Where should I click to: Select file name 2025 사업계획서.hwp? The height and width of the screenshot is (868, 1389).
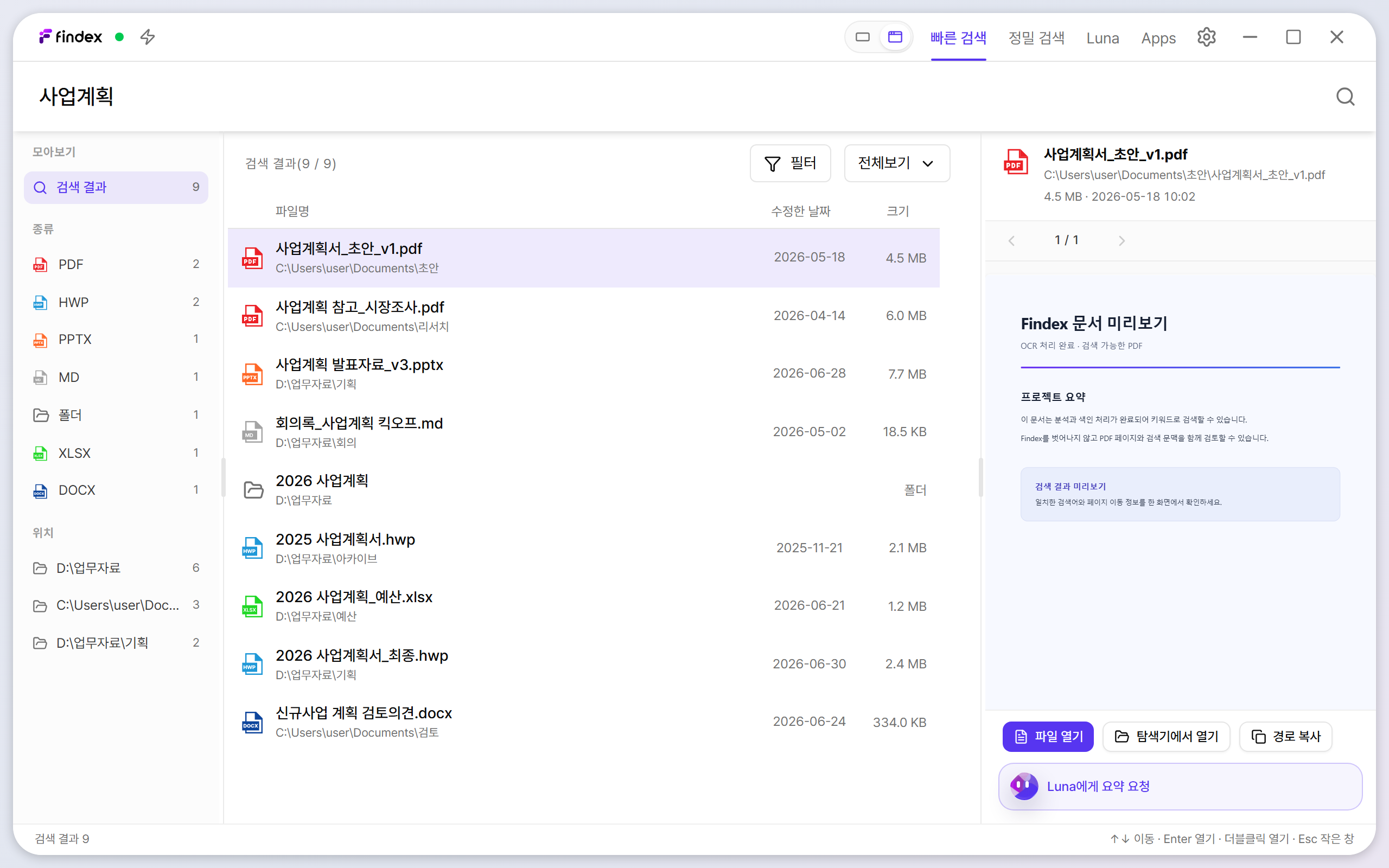point(345,539)
